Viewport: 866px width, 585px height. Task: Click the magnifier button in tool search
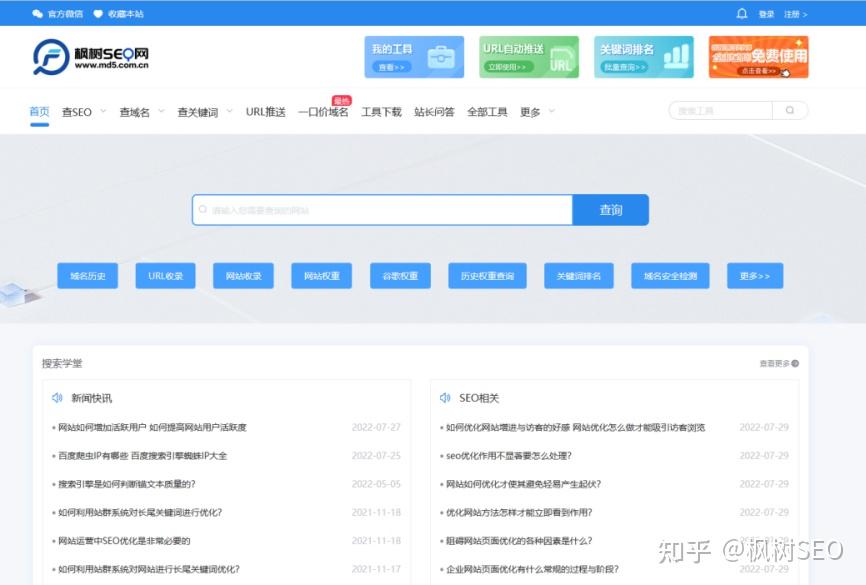click(790, 111)
